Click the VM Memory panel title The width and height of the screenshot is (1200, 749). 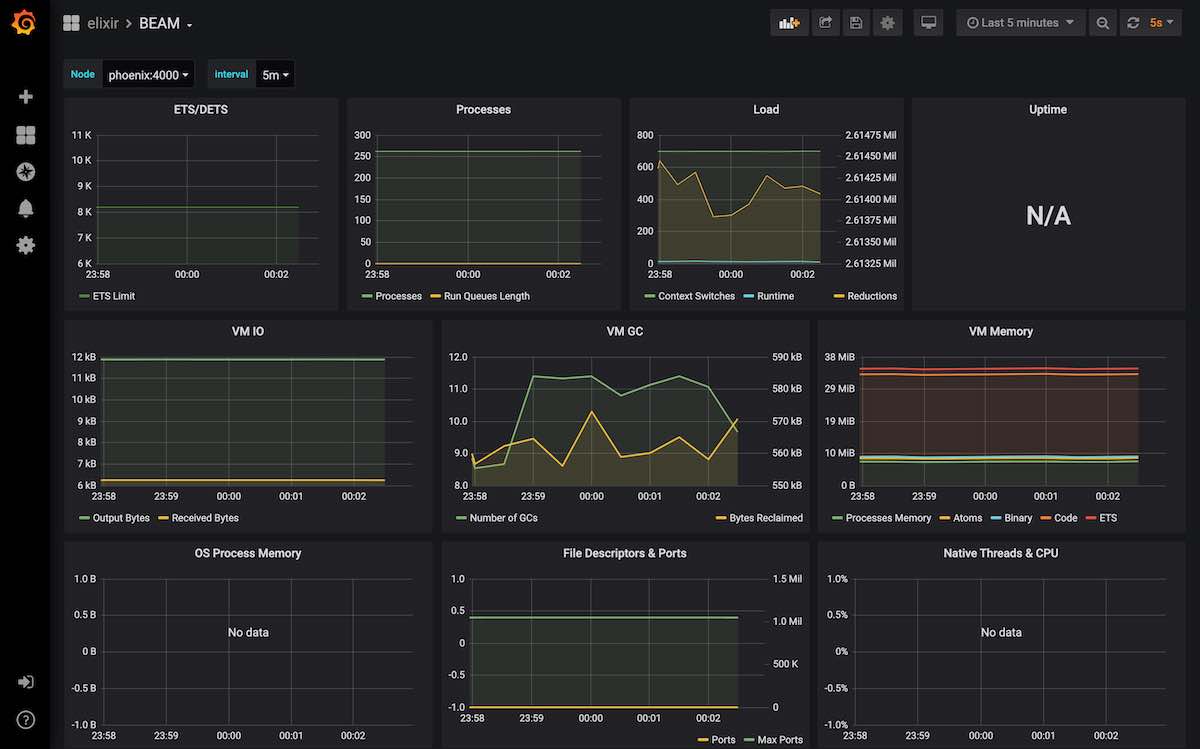coord(1000,331)
